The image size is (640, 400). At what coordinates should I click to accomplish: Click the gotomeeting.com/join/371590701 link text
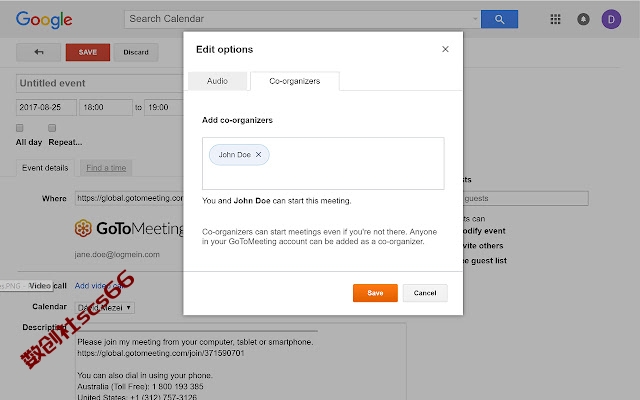pyautogui.click(x=161, y=353)
